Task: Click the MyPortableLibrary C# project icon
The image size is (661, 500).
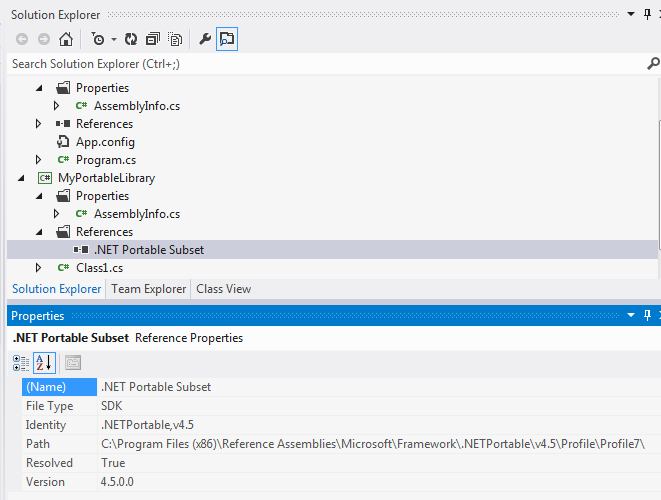Action: (x=45, y=178)
